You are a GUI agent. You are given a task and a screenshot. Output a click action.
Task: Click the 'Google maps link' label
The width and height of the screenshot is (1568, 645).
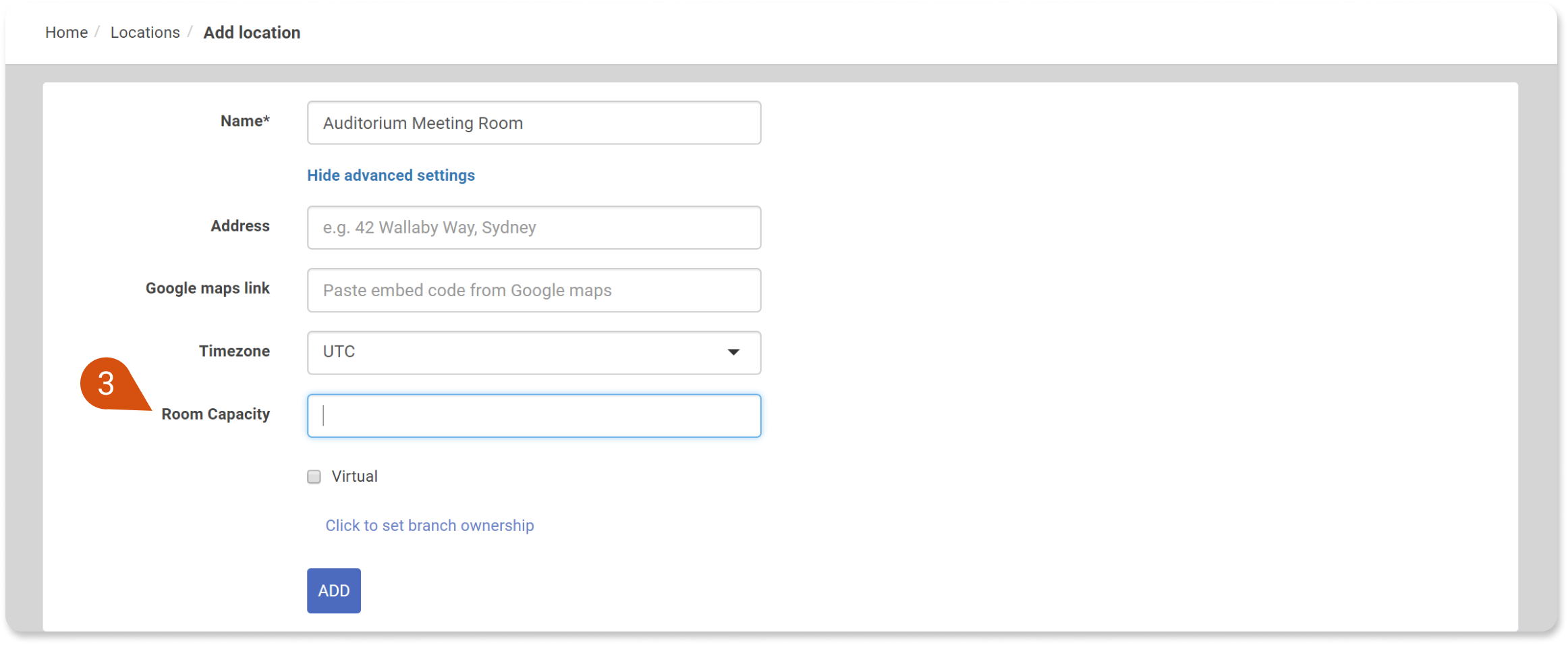(207, 288)
